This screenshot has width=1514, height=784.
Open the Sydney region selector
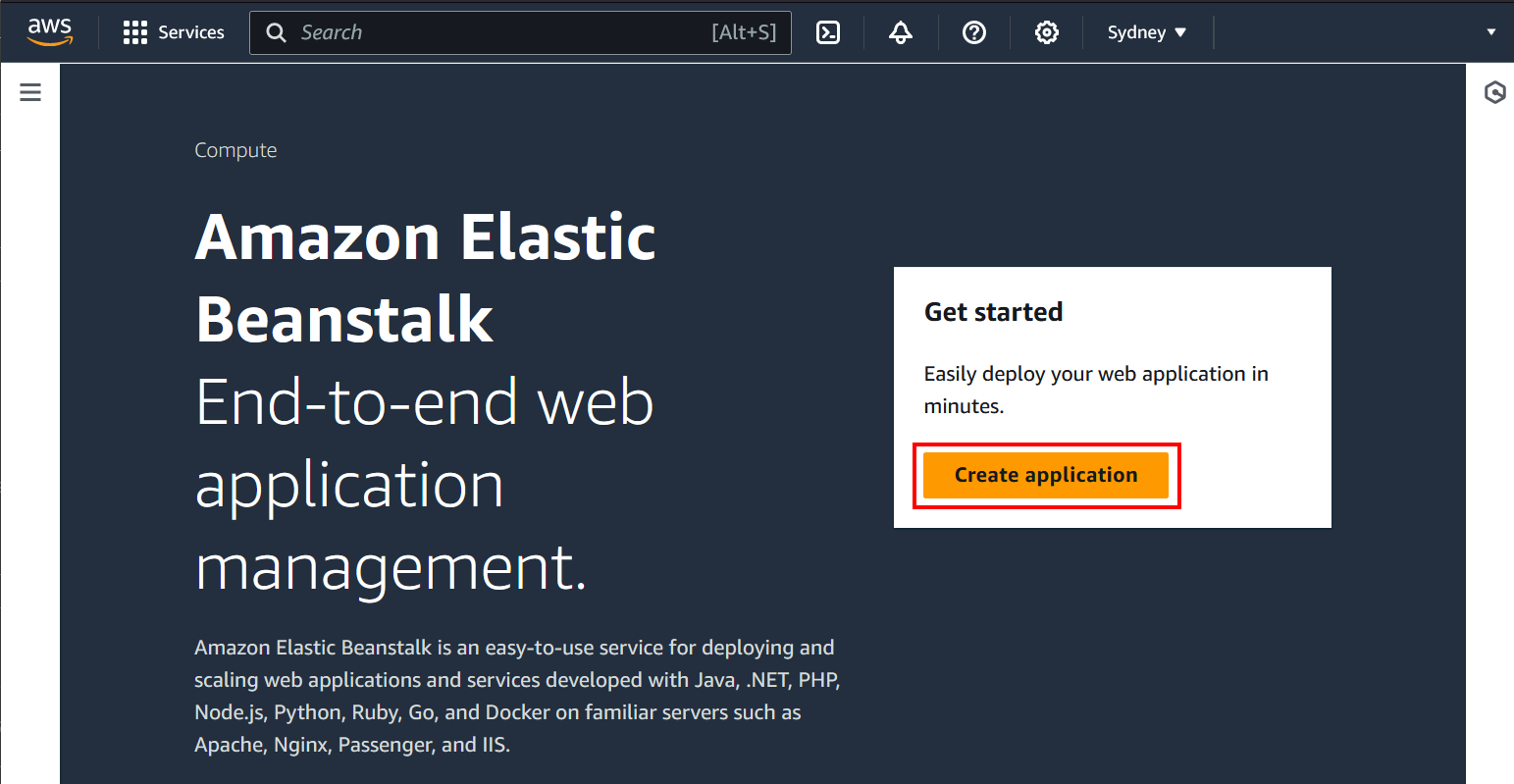click(1145, 31)
